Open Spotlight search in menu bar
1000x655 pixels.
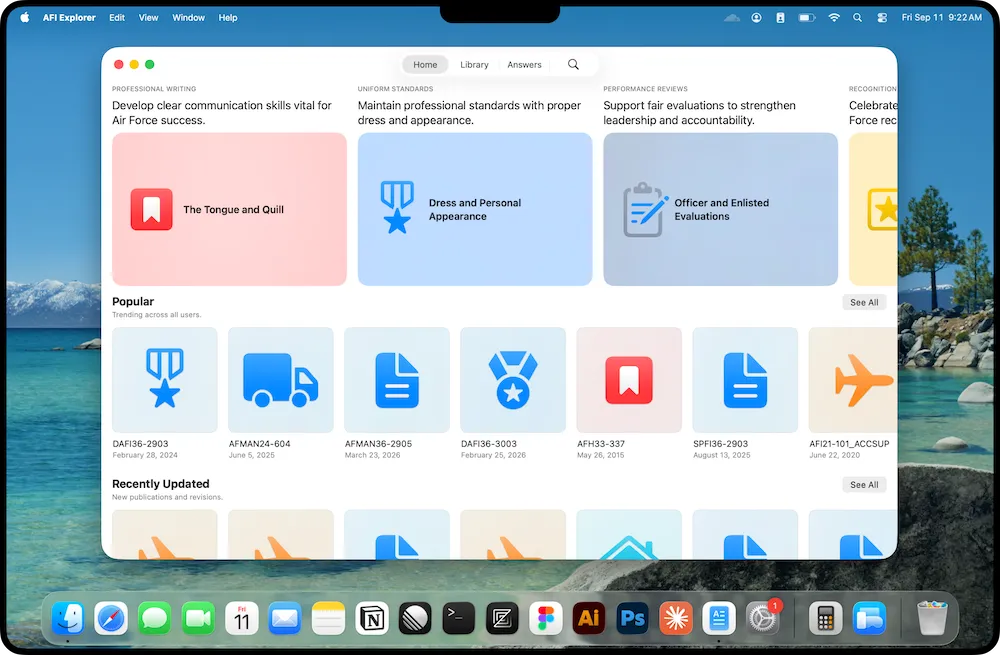pyautogui.click(x=858, y=18)
